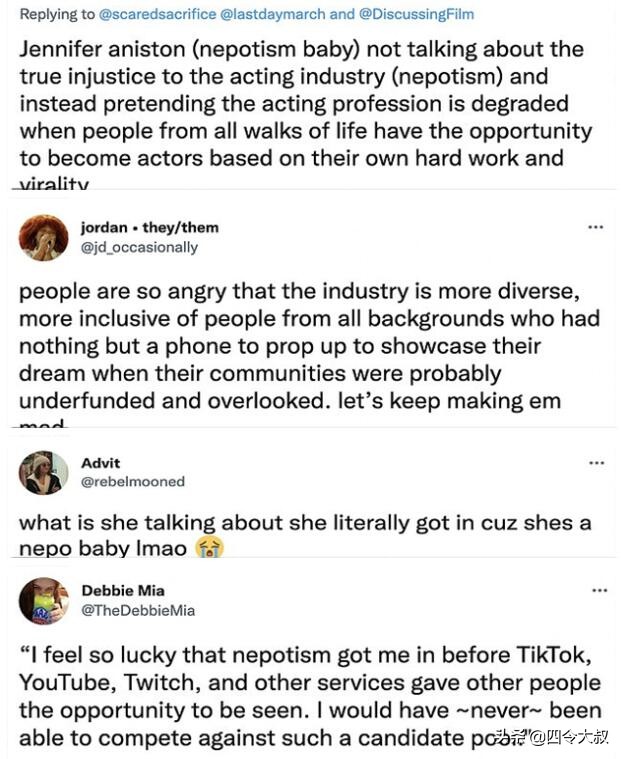Open more options on Debbie Mia's tweet

(596, 591)
